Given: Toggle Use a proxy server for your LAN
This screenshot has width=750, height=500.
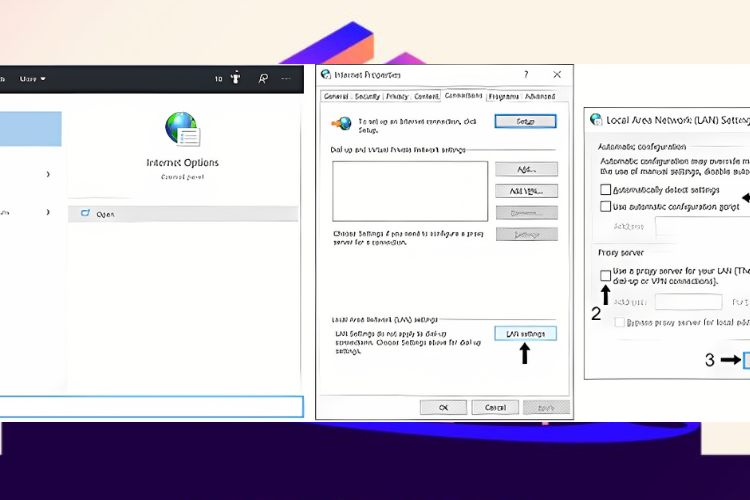Looking at the screenshot, I should pyautogui.click(x=605, y=275).
